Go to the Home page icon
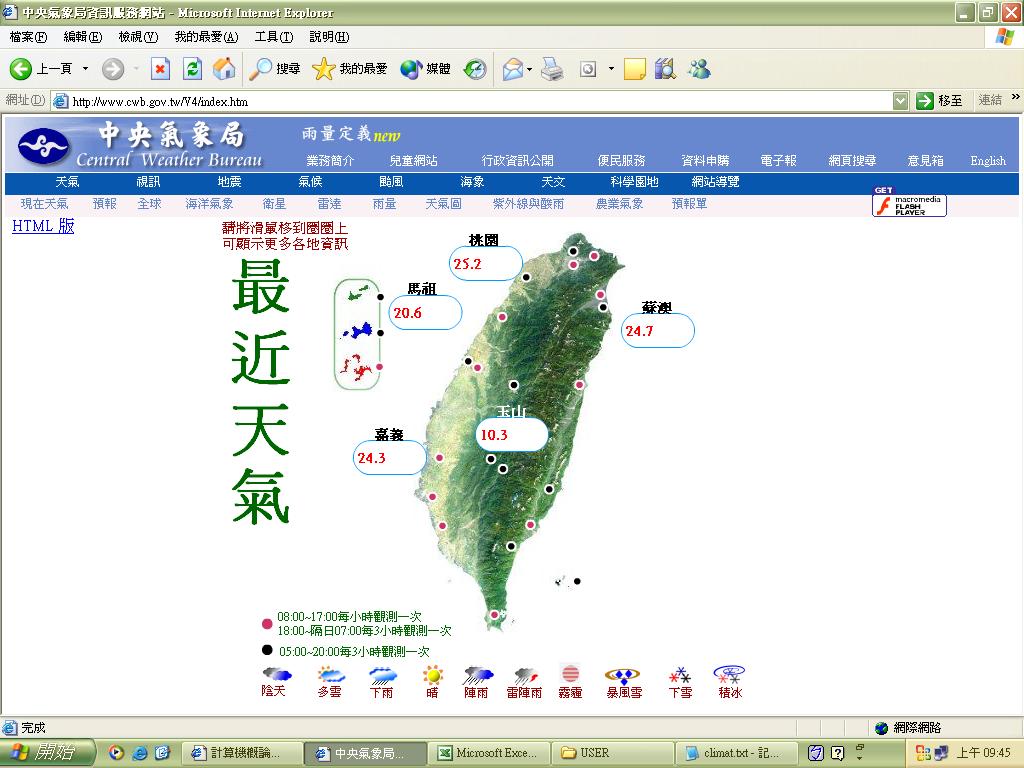The width and height of the screenshot is (1024, 768). coord(224,69)
